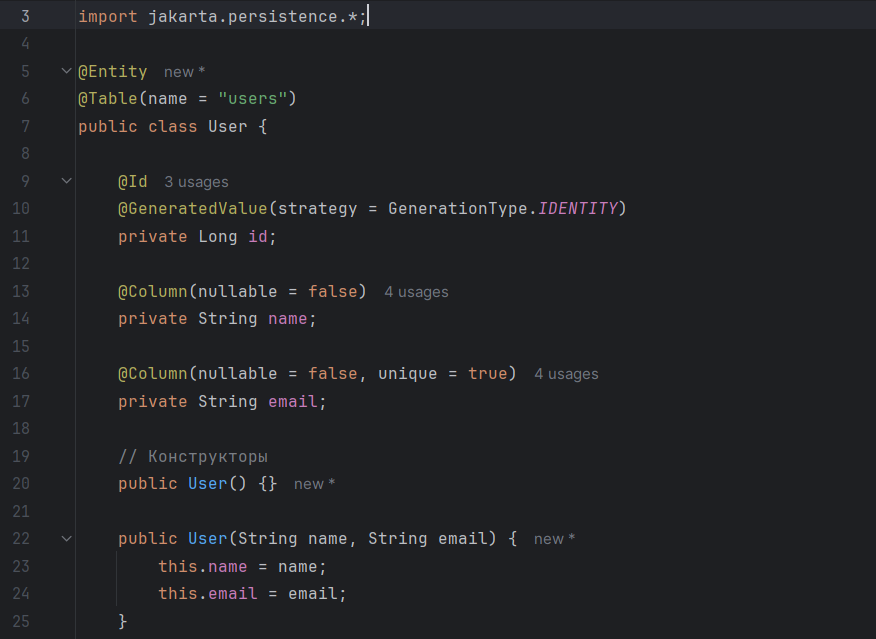876x639 pixels.
Task: Click 'this.name' on line 23
Action: [202, 566]
